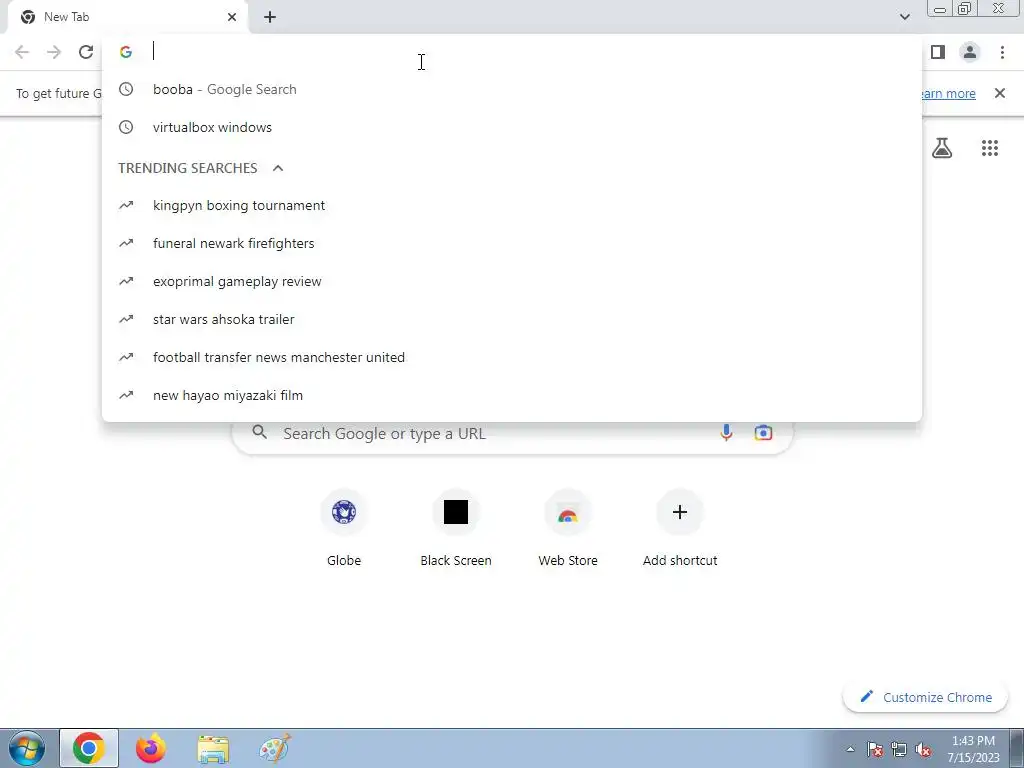The height and width of the screenshot is (768, 1024).
Task: Open the profile avatar menu
Action: [x=970, y=52]
